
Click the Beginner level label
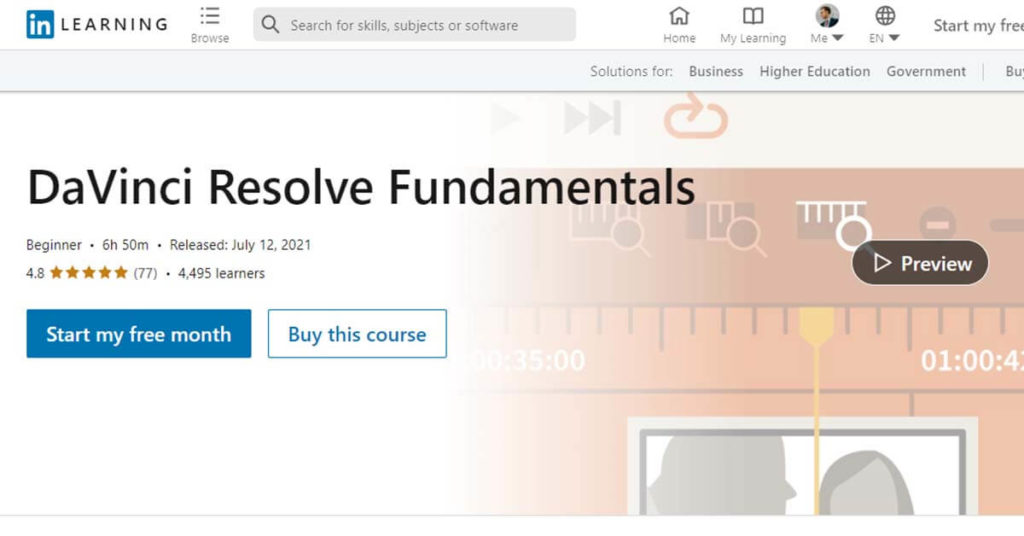(x=54, y=245)
